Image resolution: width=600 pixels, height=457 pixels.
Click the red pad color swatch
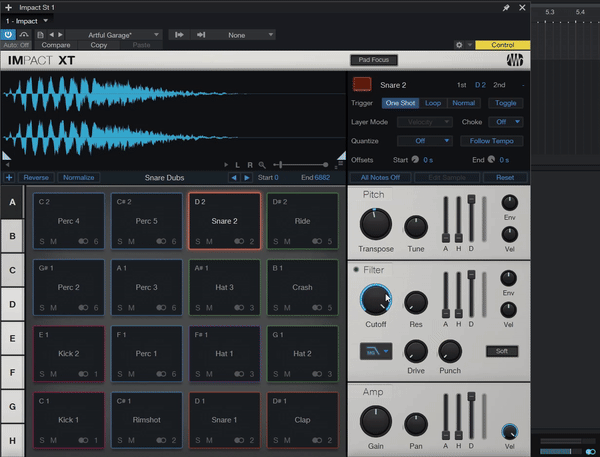[362, 84]
